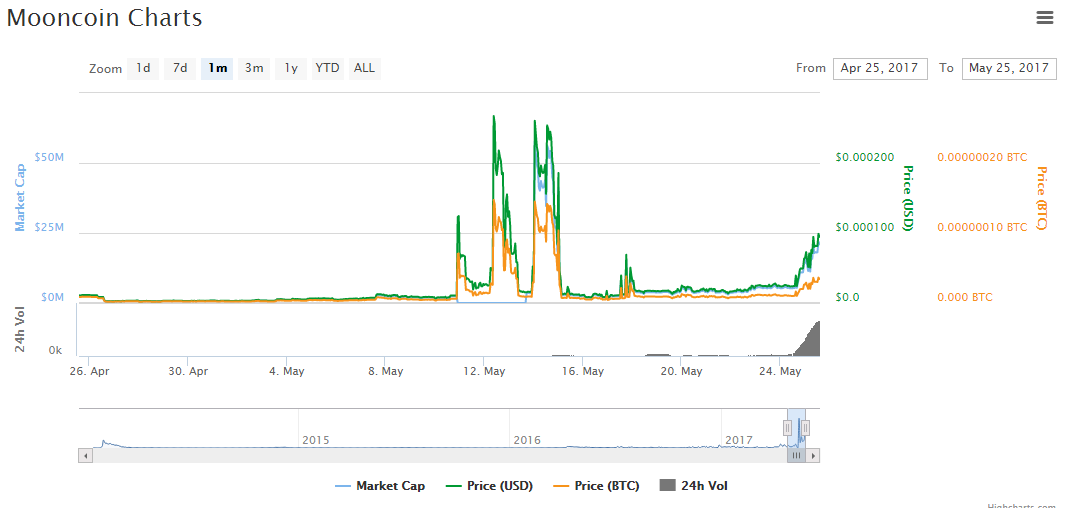Select the 1y zoom range
1066x508 pixels.
[291, 69]
